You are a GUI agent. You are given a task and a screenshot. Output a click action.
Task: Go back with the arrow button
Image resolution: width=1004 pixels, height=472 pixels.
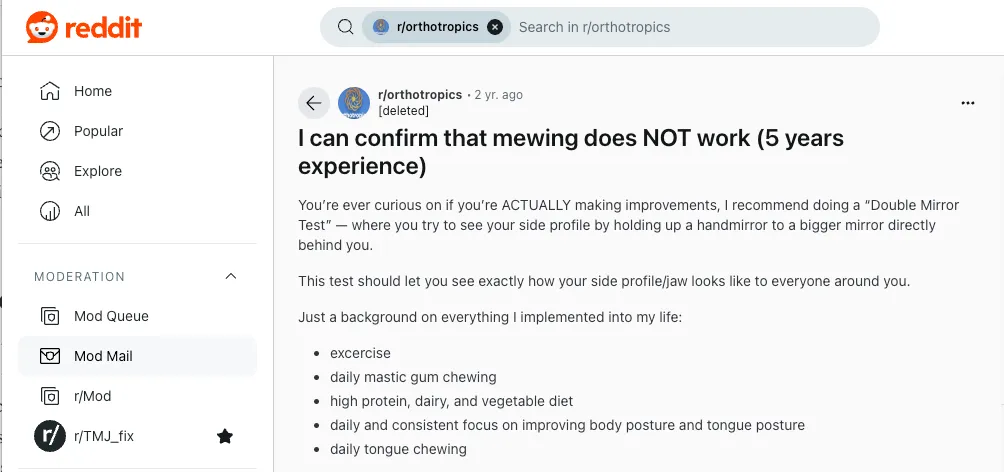pyautogui.click(x=314, y=102)
